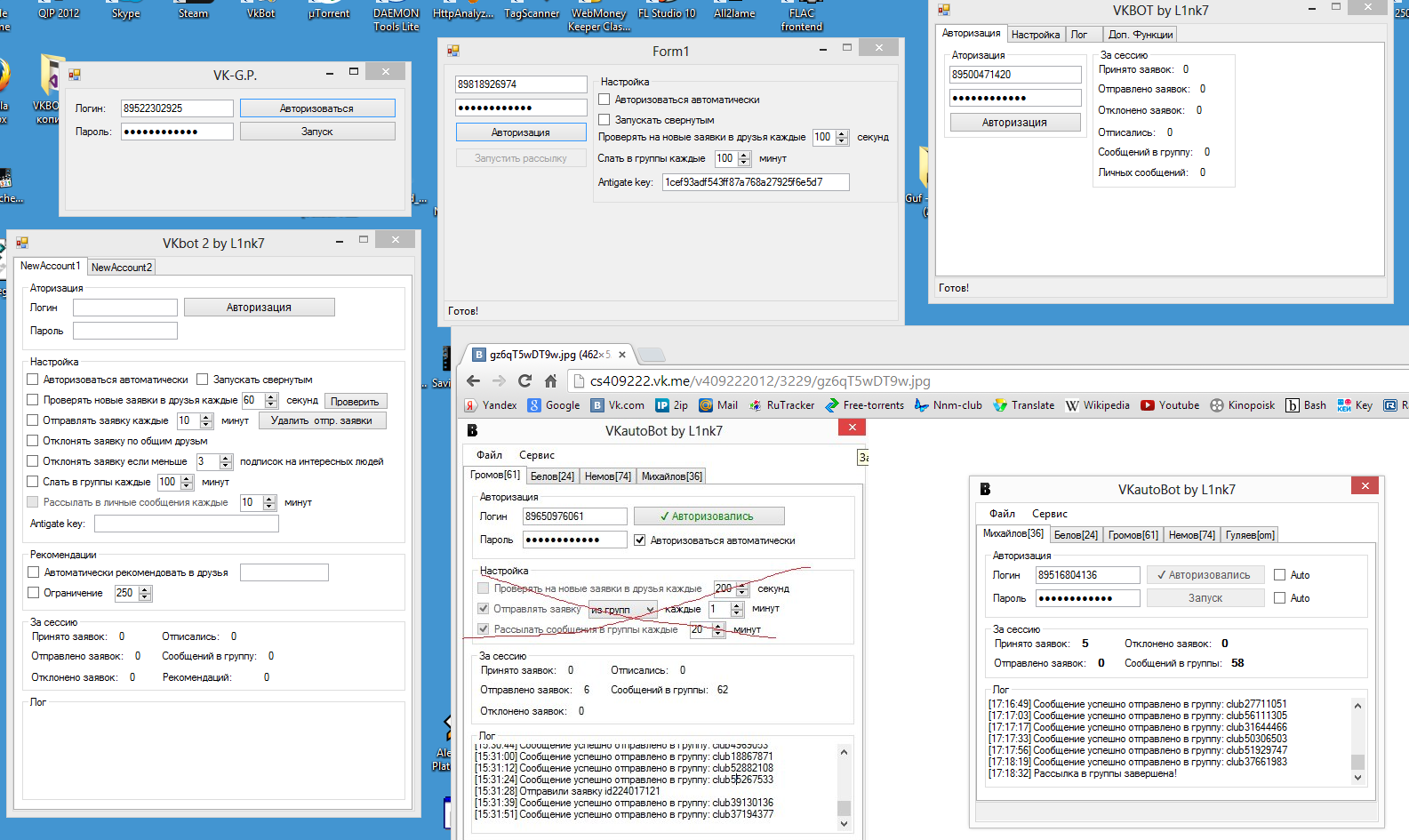Open the Skype desktop shortcut
Screen dimensions: 1409x840
click(x=125, y=12)
